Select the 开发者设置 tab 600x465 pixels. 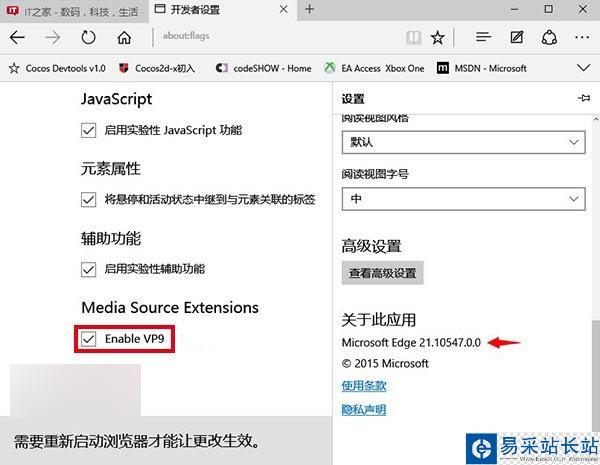[223, 10]
